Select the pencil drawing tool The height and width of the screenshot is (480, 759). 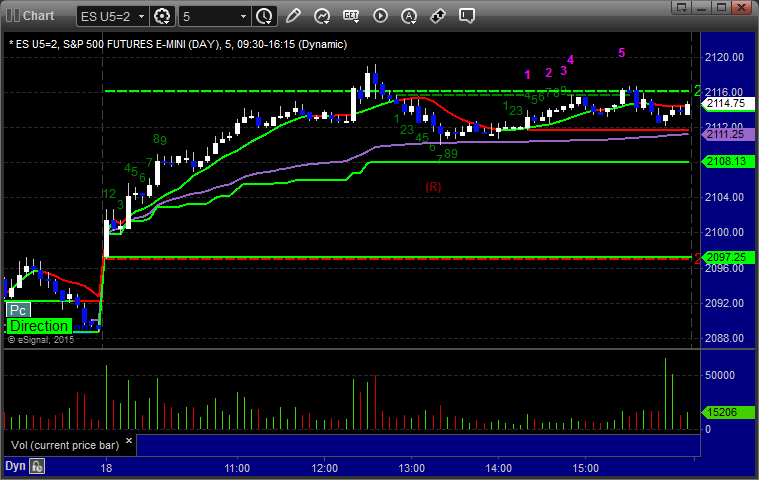[x=293, y=16]
